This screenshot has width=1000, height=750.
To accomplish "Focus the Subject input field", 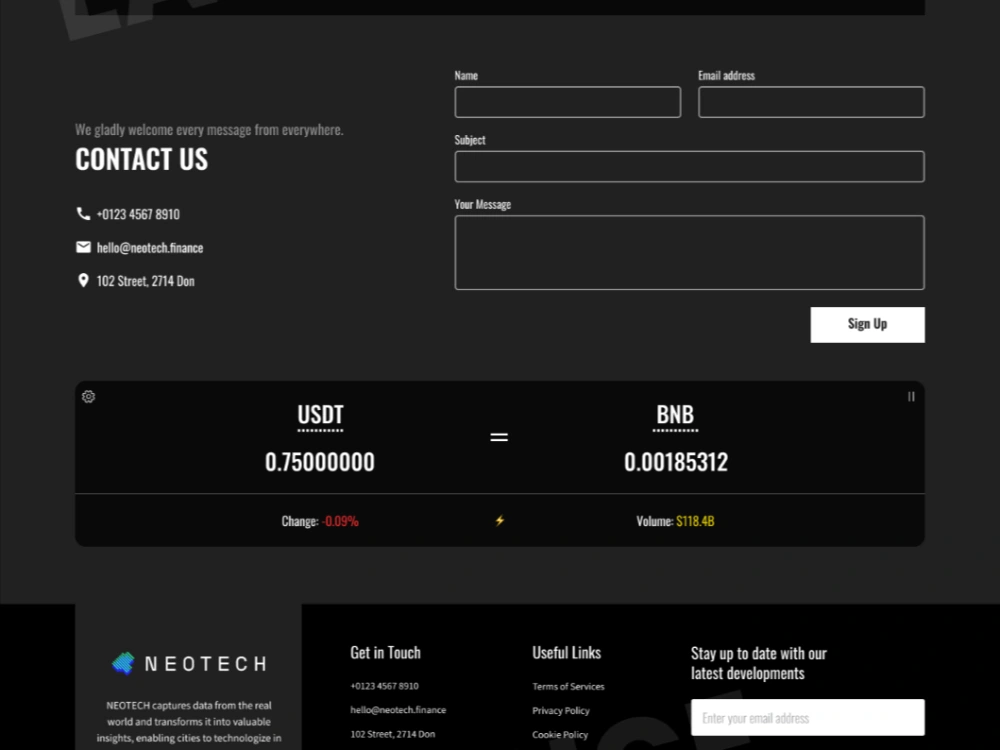I will pos(689,166).
